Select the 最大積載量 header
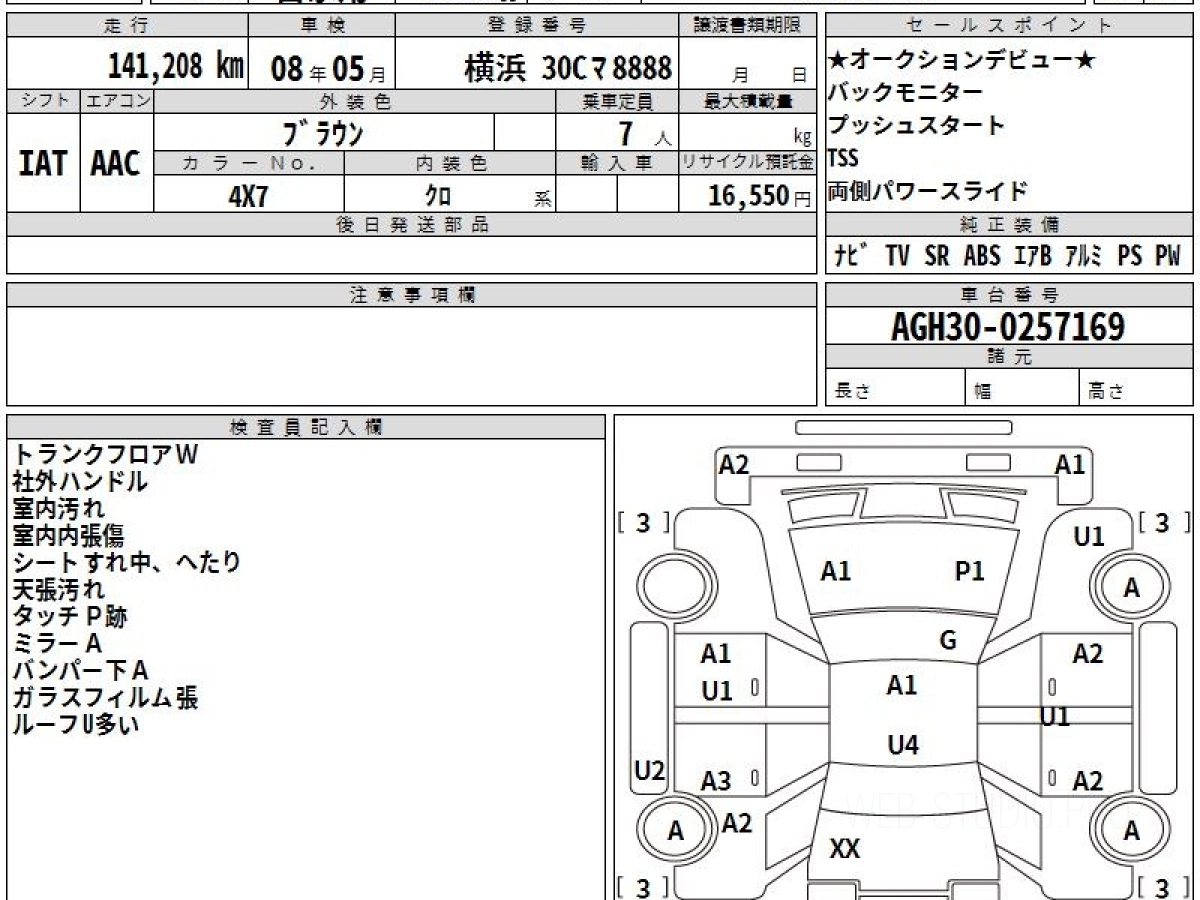This screenshot has width=1200, height=900. click(x=749, y=101)
